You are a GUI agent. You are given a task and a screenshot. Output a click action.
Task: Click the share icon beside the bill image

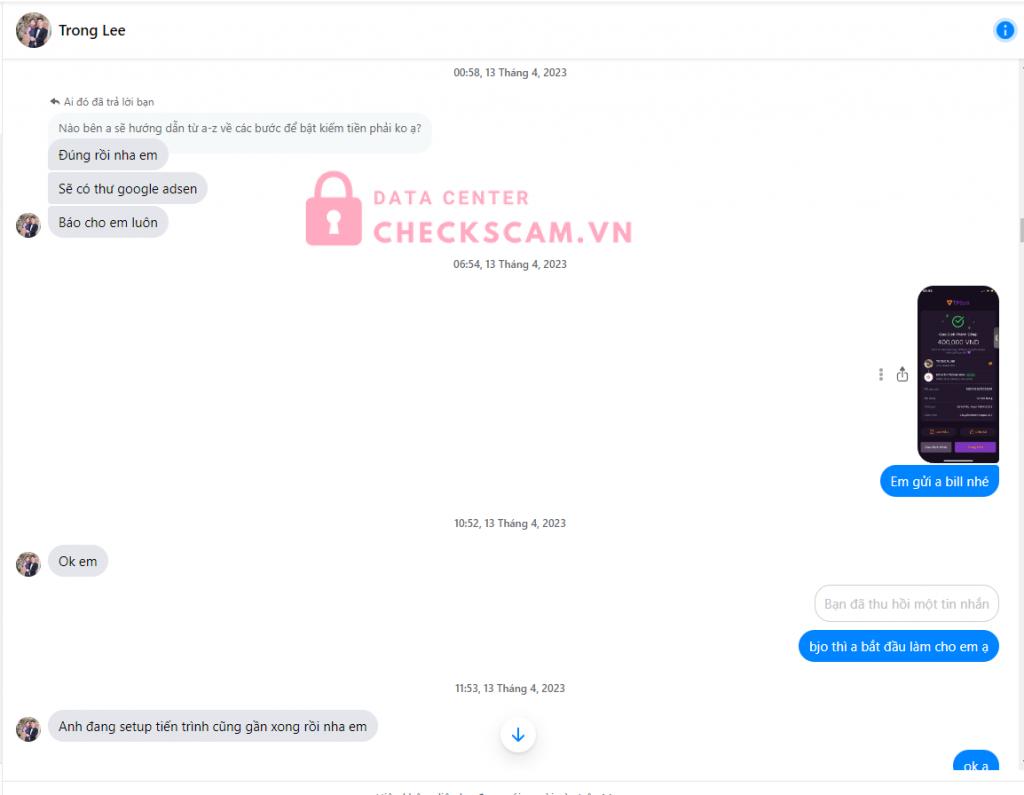click(902, 374)
